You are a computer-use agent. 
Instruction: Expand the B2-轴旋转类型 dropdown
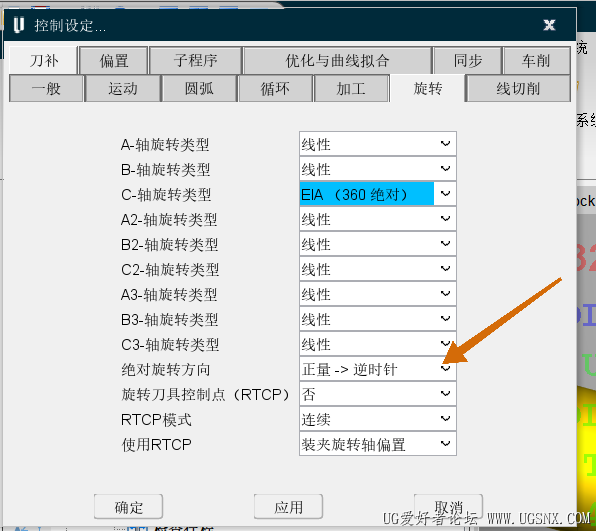click(377, 244)
